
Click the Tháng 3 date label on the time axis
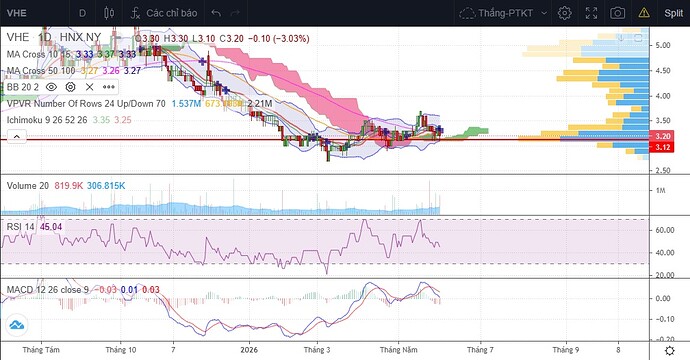(317, 350)
